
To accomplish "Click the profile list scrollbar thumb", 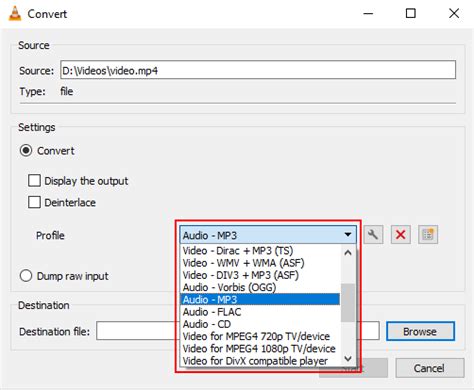I will pos(348,303).
